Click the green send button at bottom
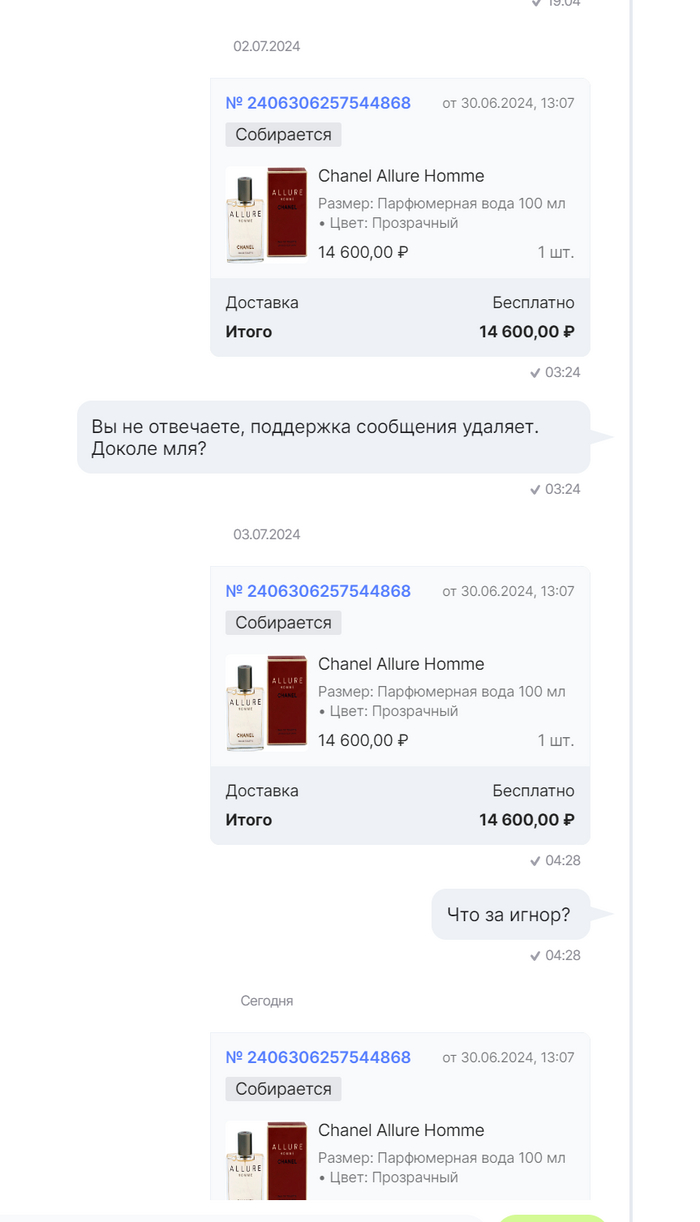The image size is (700, 1222). 553,1218
